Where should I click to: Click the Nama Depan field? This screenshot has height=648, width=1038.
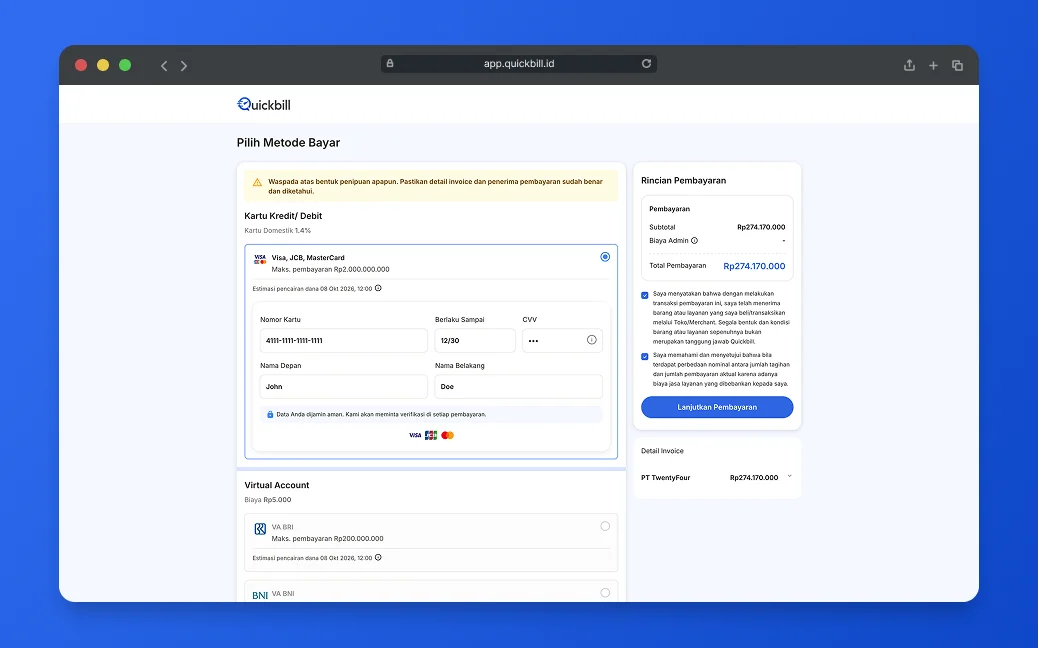point(344,387)
